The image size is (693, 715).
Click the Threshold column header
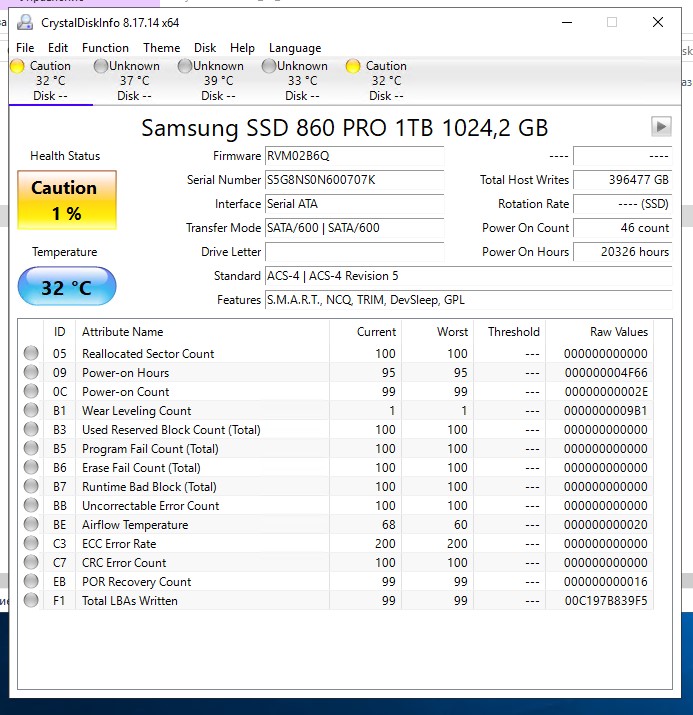pos(509,332)
